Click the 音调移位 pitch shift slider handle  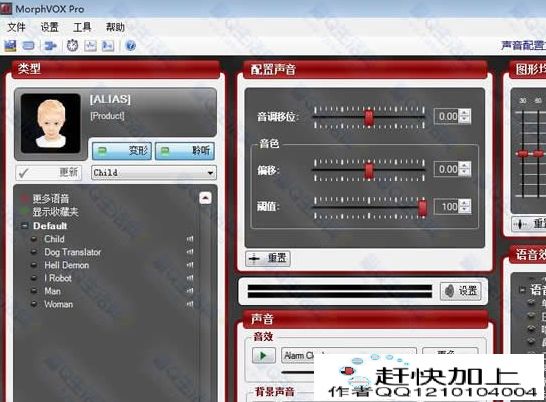pyautogui.click(x=369, y=117)
